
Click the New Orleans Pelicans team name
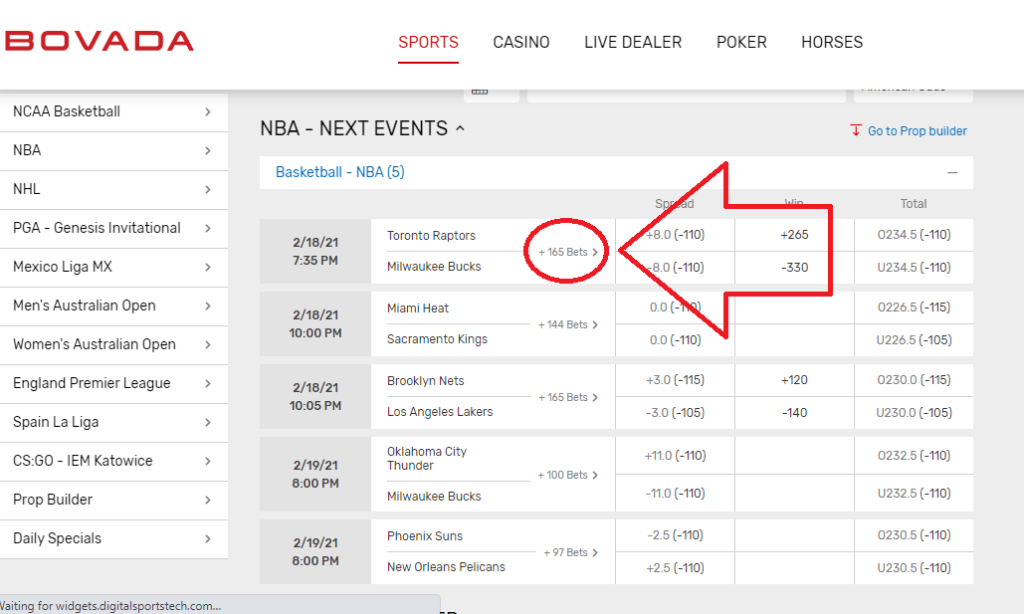[x=446, y=567]
